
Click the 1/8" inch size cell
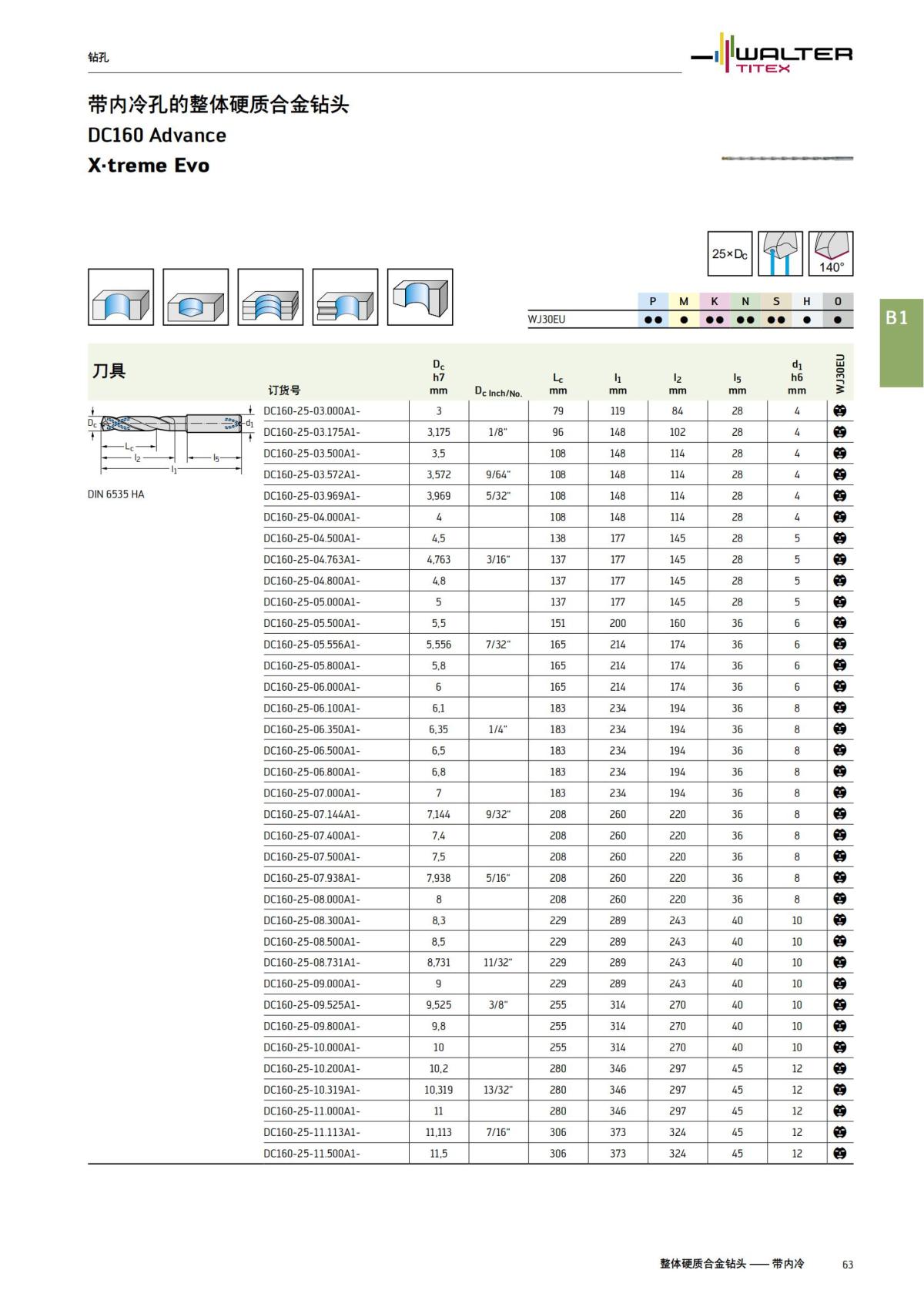click(498, 432)
